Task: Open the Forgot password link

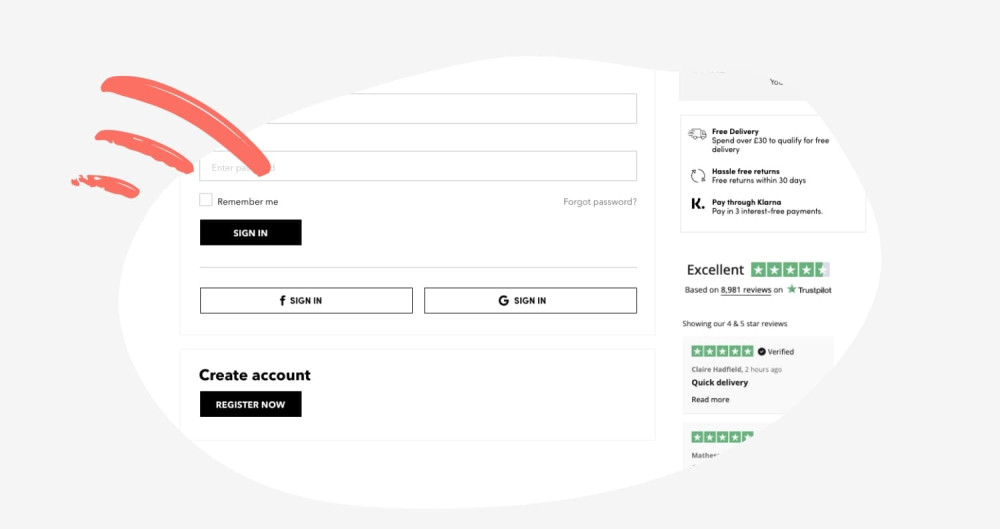Action: pos(599,202)
